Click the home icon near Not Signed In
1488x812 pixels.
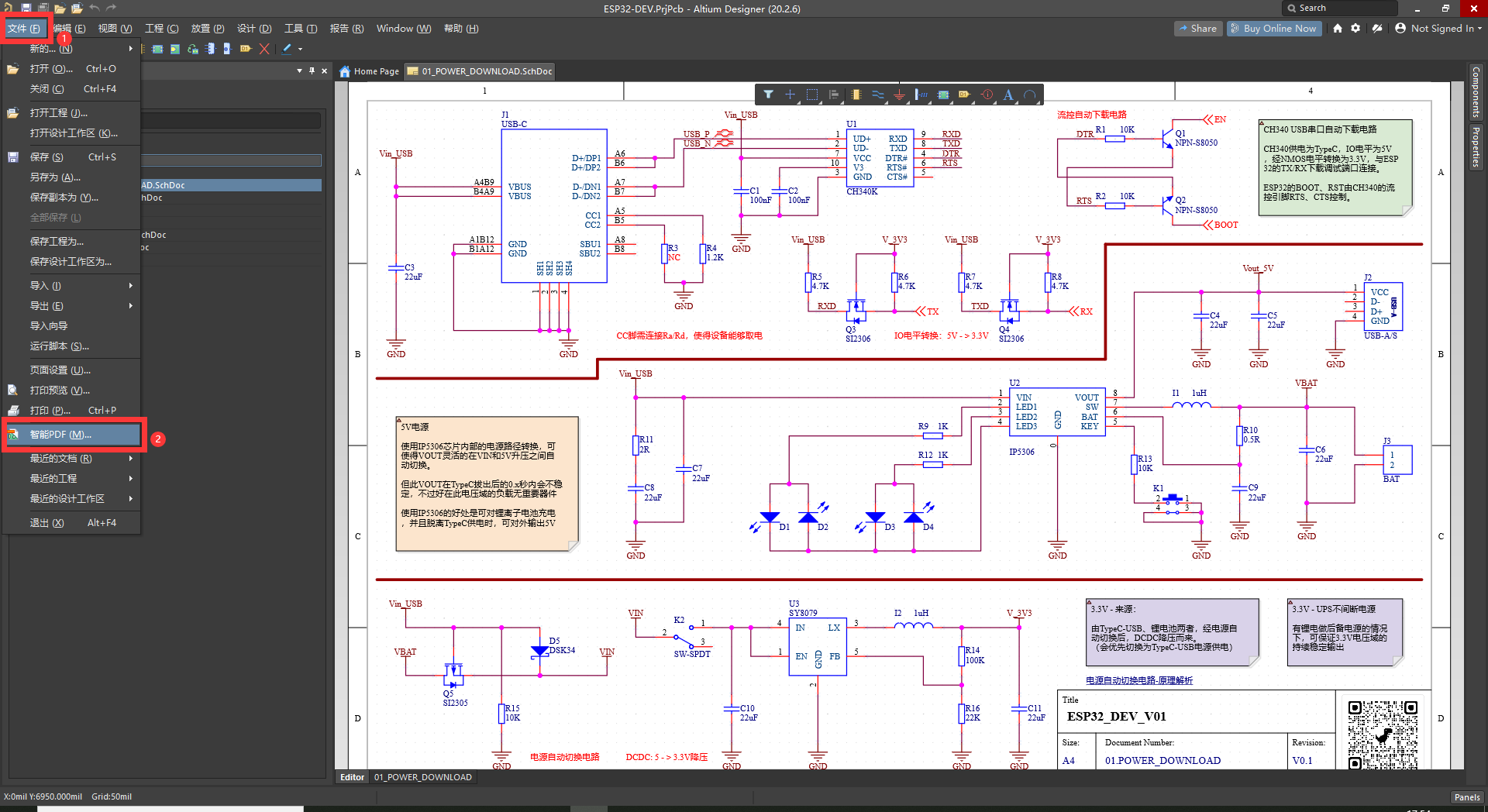(x=1337, y=28)
